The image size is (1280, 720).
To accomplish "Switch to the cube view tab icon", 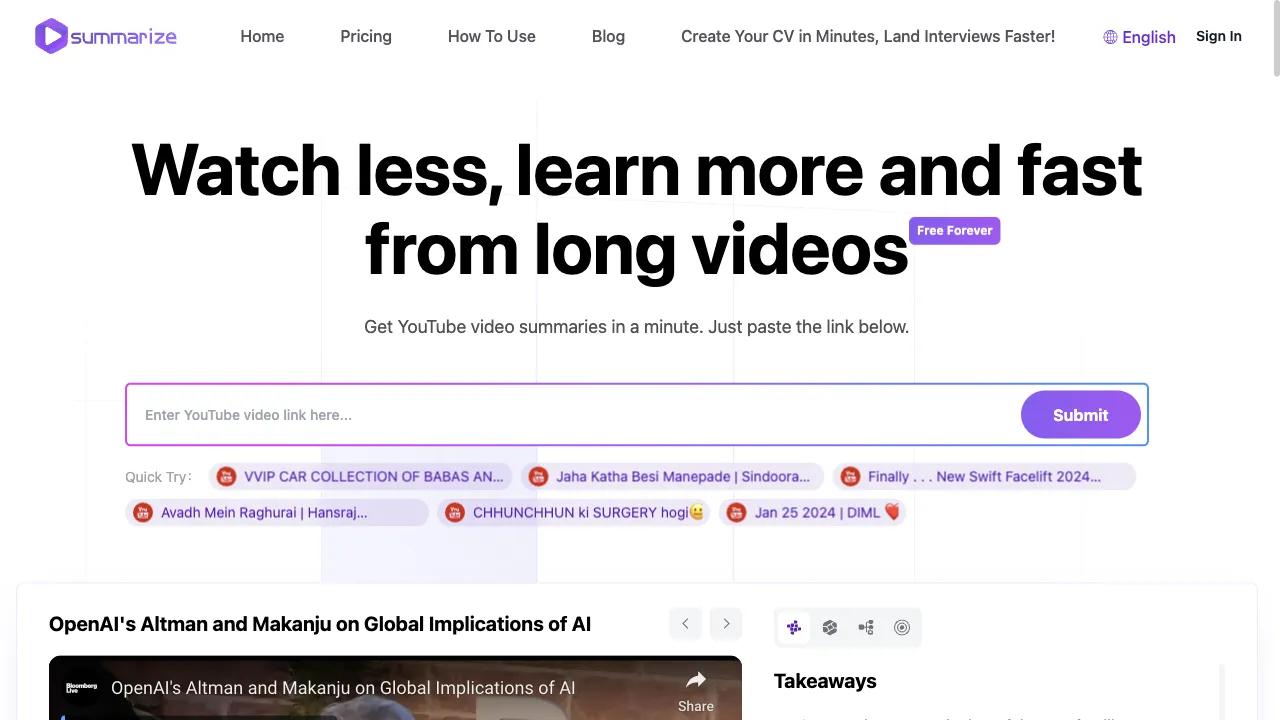I will coord(830,628).
